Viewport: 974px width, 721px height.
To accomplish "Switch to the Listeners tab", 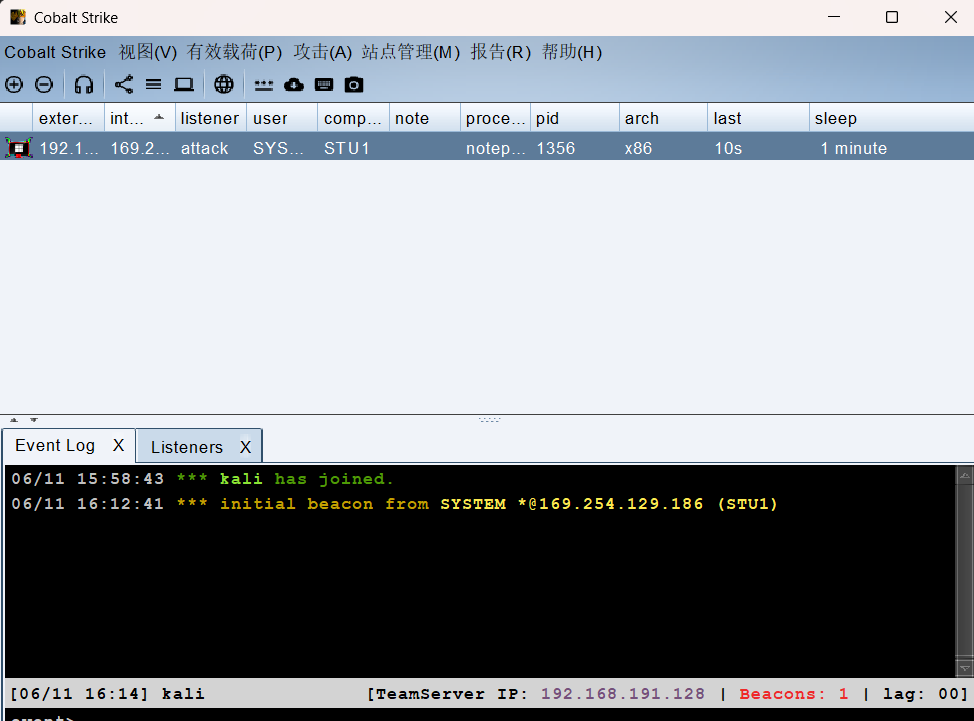I will tap(186, 447).
